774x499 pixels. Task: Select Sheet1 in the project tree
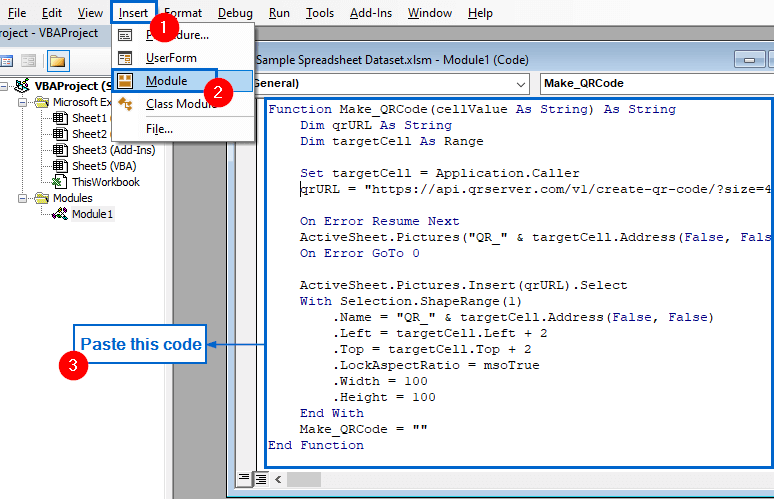point(89,118)
